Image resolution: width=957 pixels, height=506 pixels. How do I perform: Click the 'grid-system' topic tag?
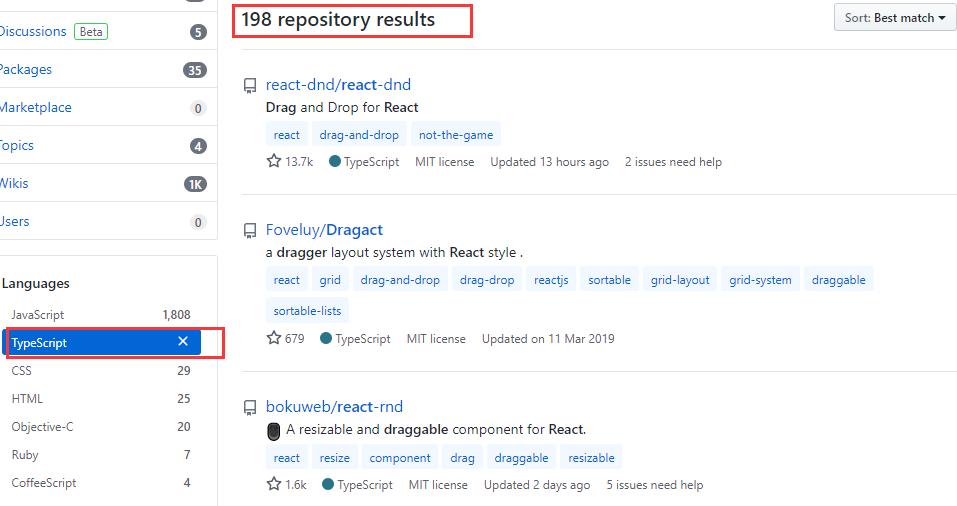click(760, 280)
